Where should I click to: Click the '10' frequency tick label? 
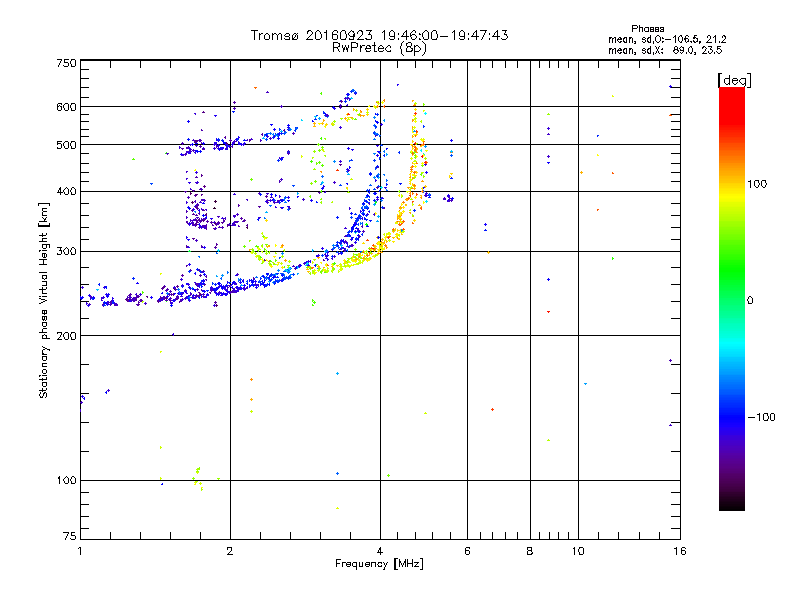coord(578,551)
